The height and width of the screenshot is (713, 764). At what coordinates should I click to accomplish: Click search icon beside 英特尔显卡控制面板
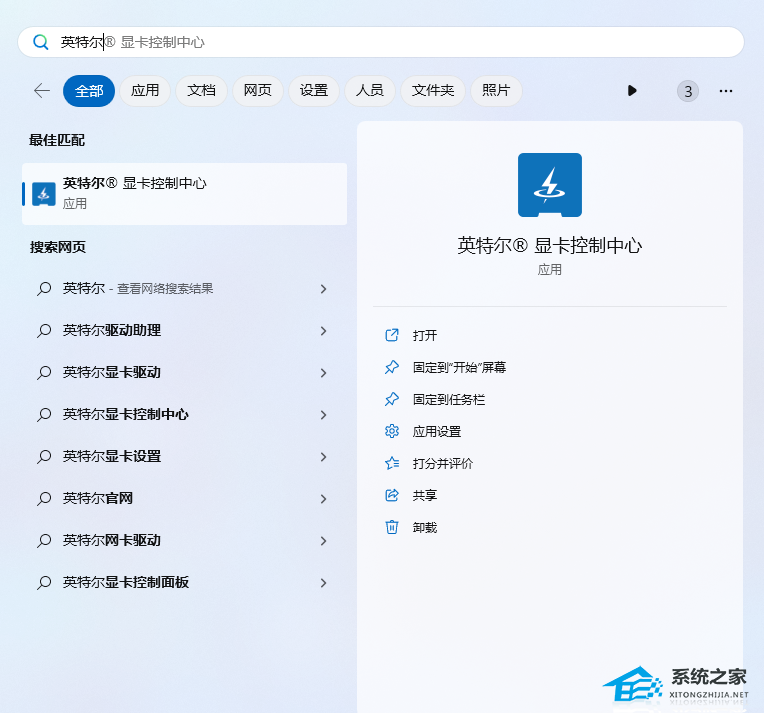44,582
